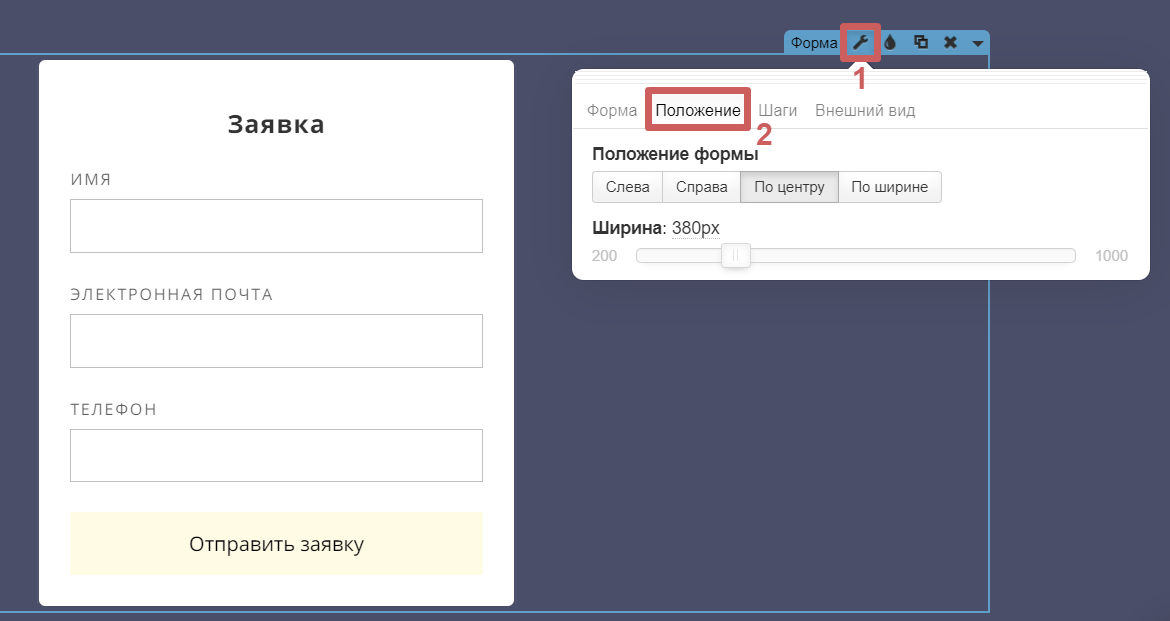Align form with Слева option
Viewport: 1170px width, 621px height.
coord(627,187)
